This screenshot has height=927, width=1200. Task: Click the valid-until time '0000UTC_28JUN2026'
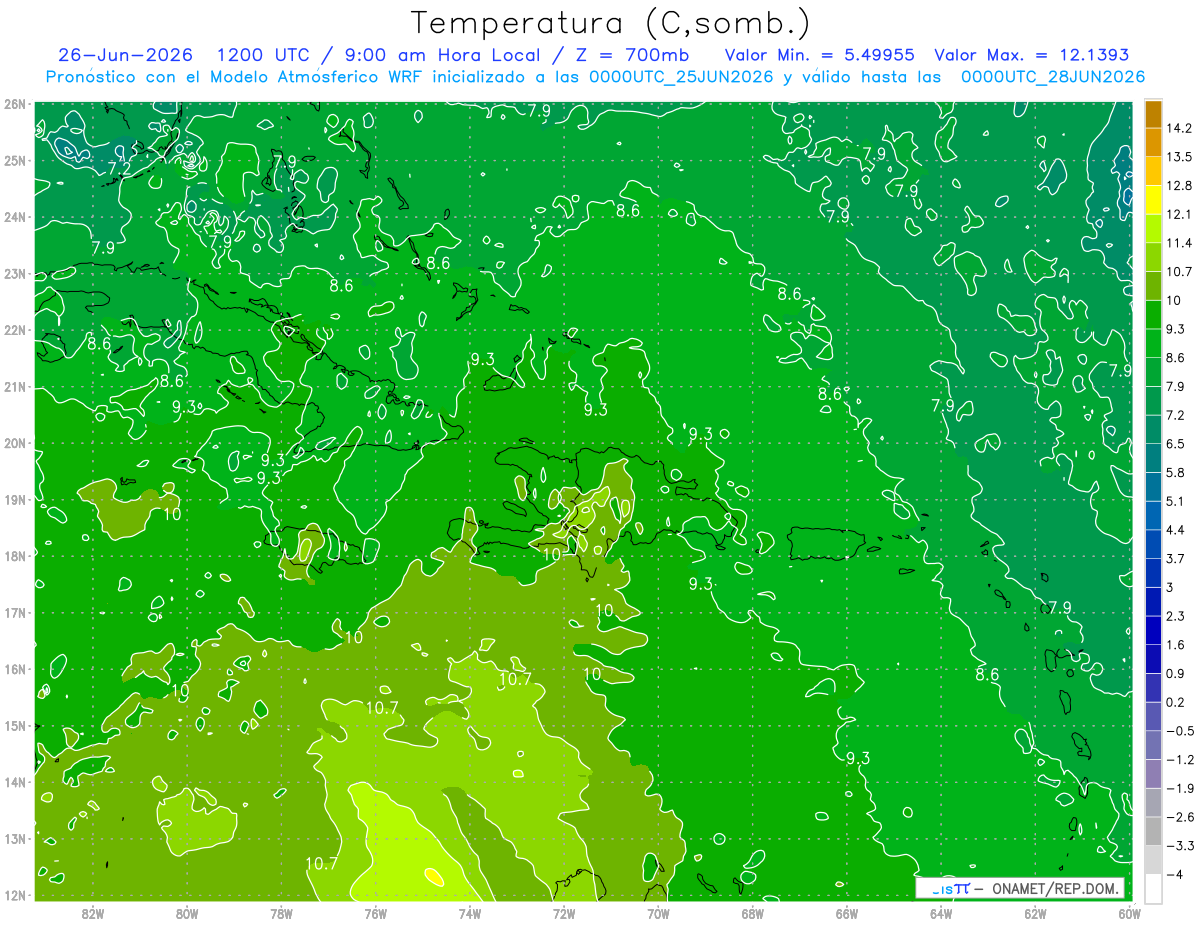click(1052, 77)
